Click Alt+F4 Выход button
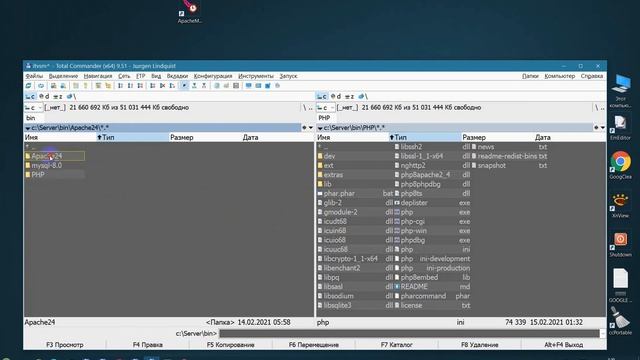The height and width of the screenshot is (360, 640). pyautogui.click(x=563, y=345)
